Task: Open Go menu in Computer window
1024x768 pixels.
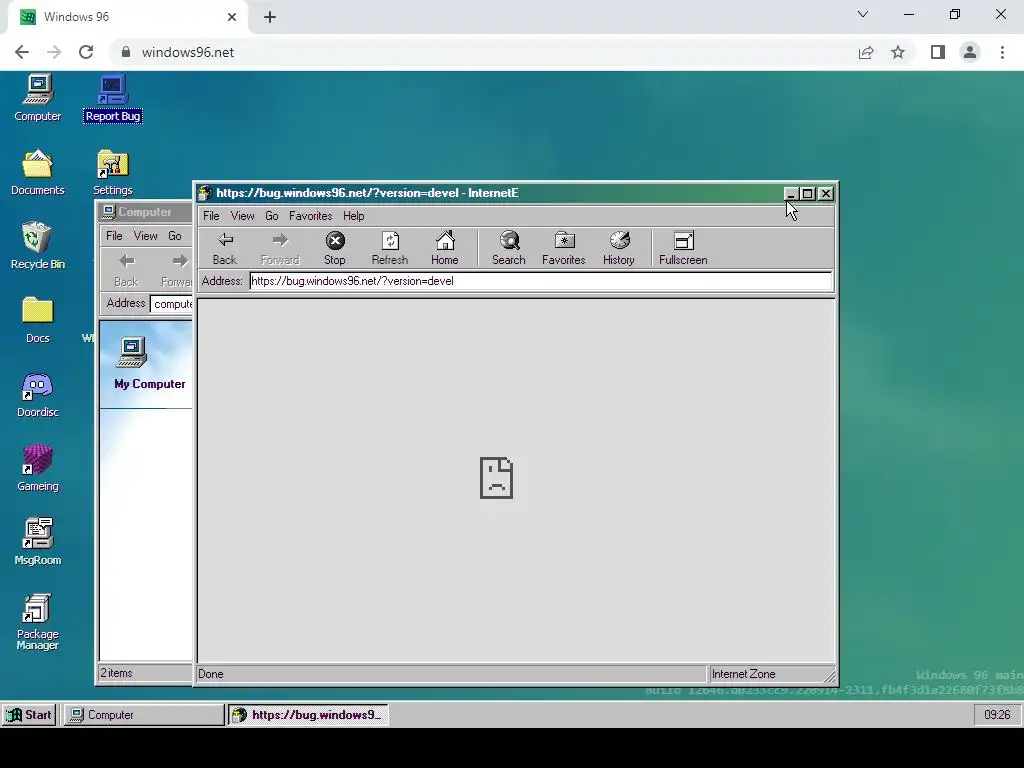Action: tap(174, 236)
